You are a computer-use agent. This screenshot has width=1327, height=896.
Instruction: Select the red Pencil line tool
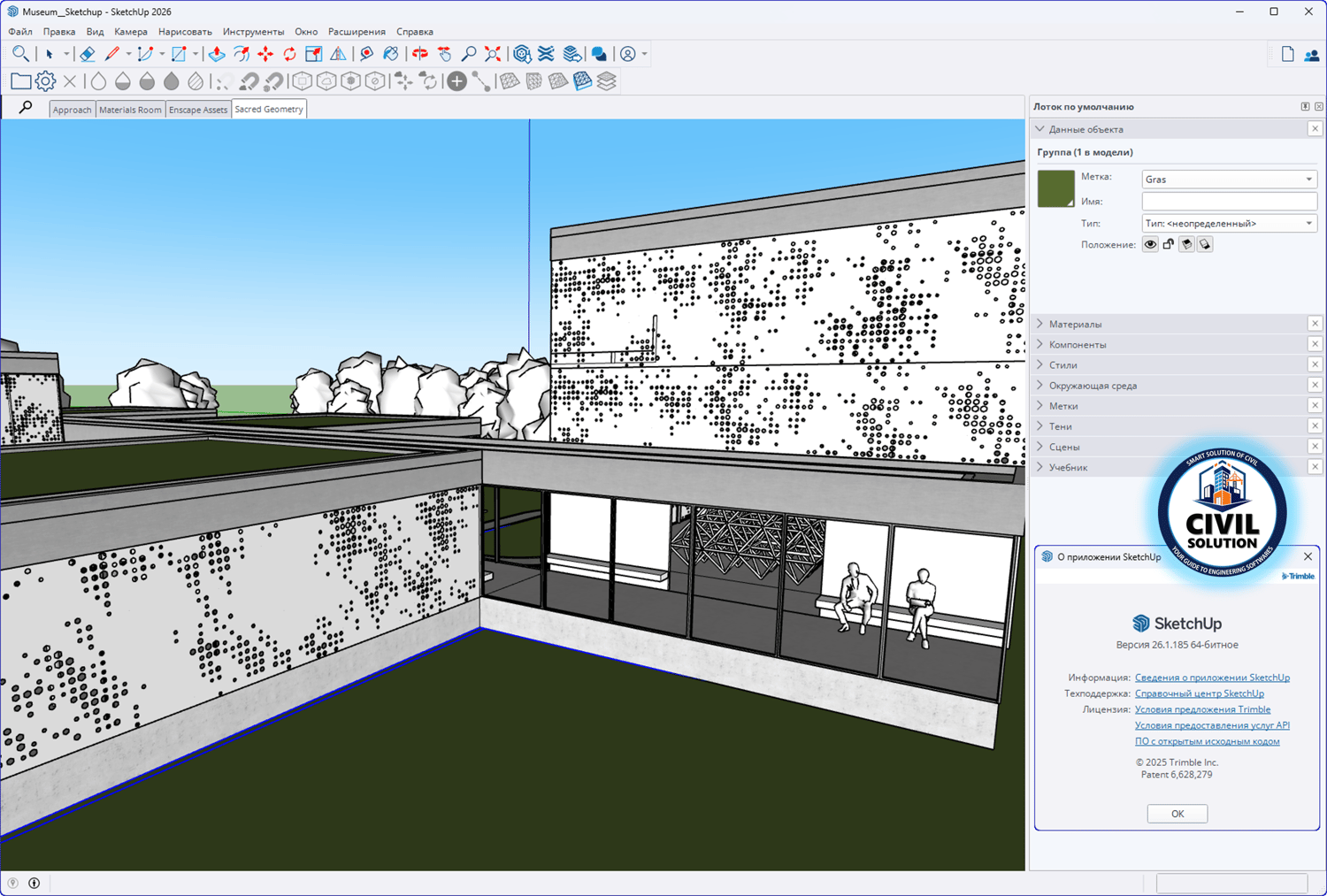111,54
